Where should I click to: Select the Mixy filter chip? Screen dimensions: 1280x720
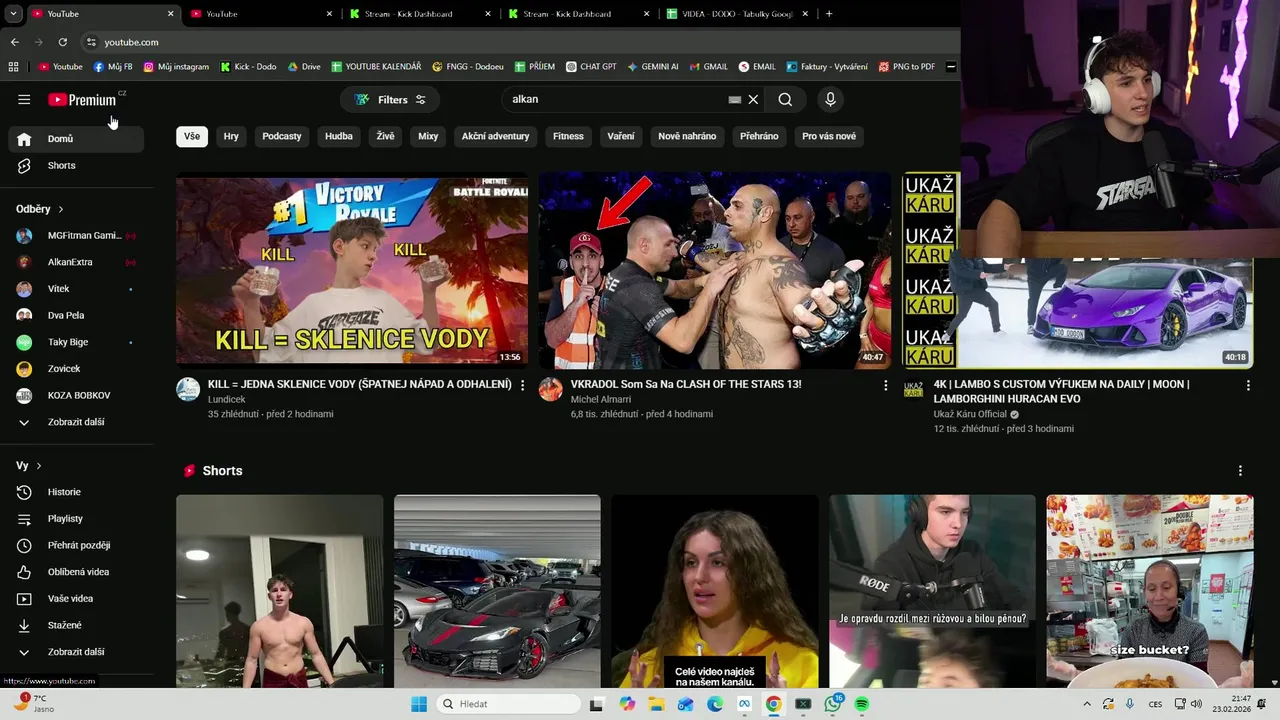click(x=428, y=136)
